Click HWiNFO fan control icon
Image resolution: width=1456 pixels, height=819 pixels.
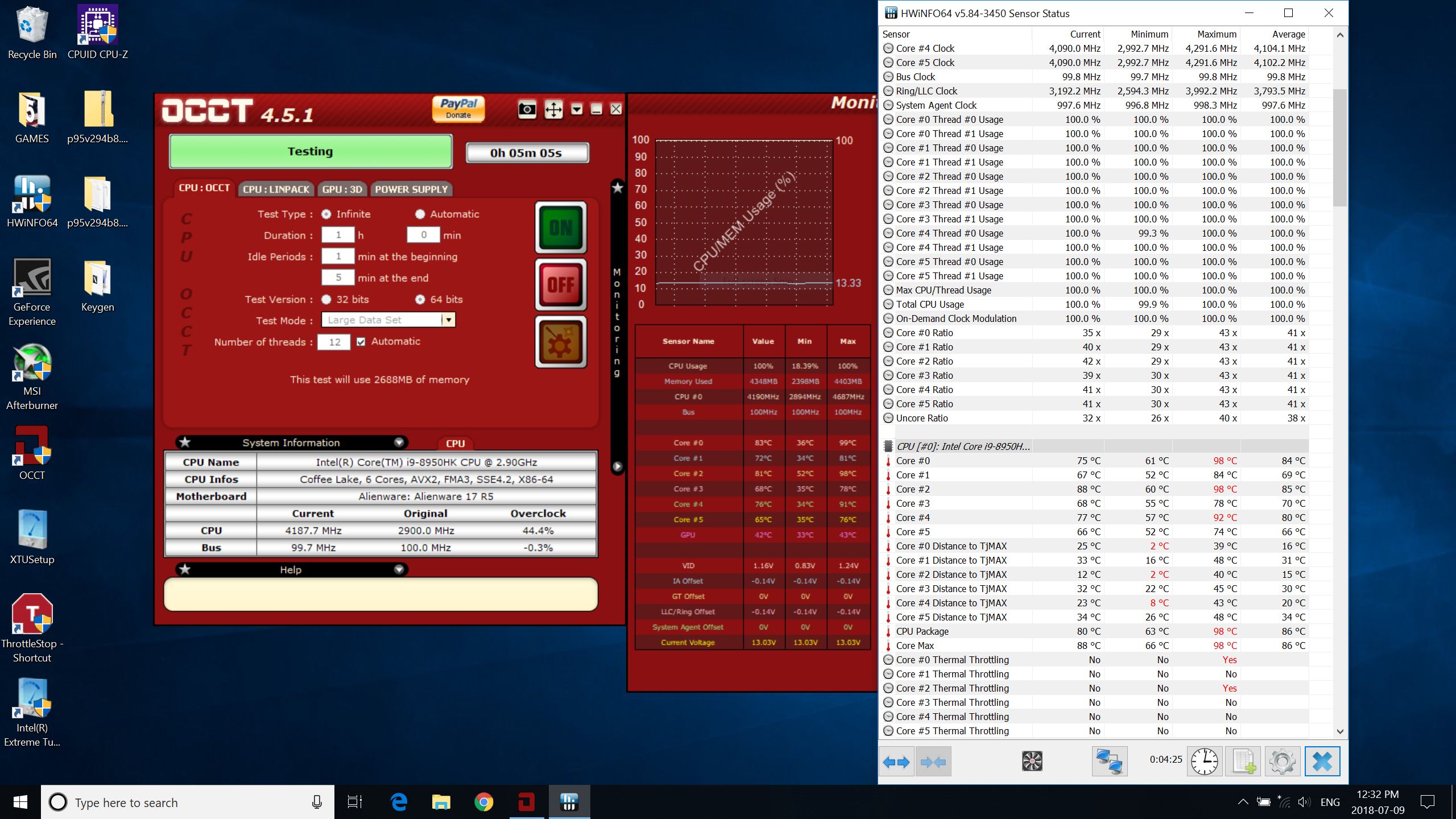tap(1032, 761)
